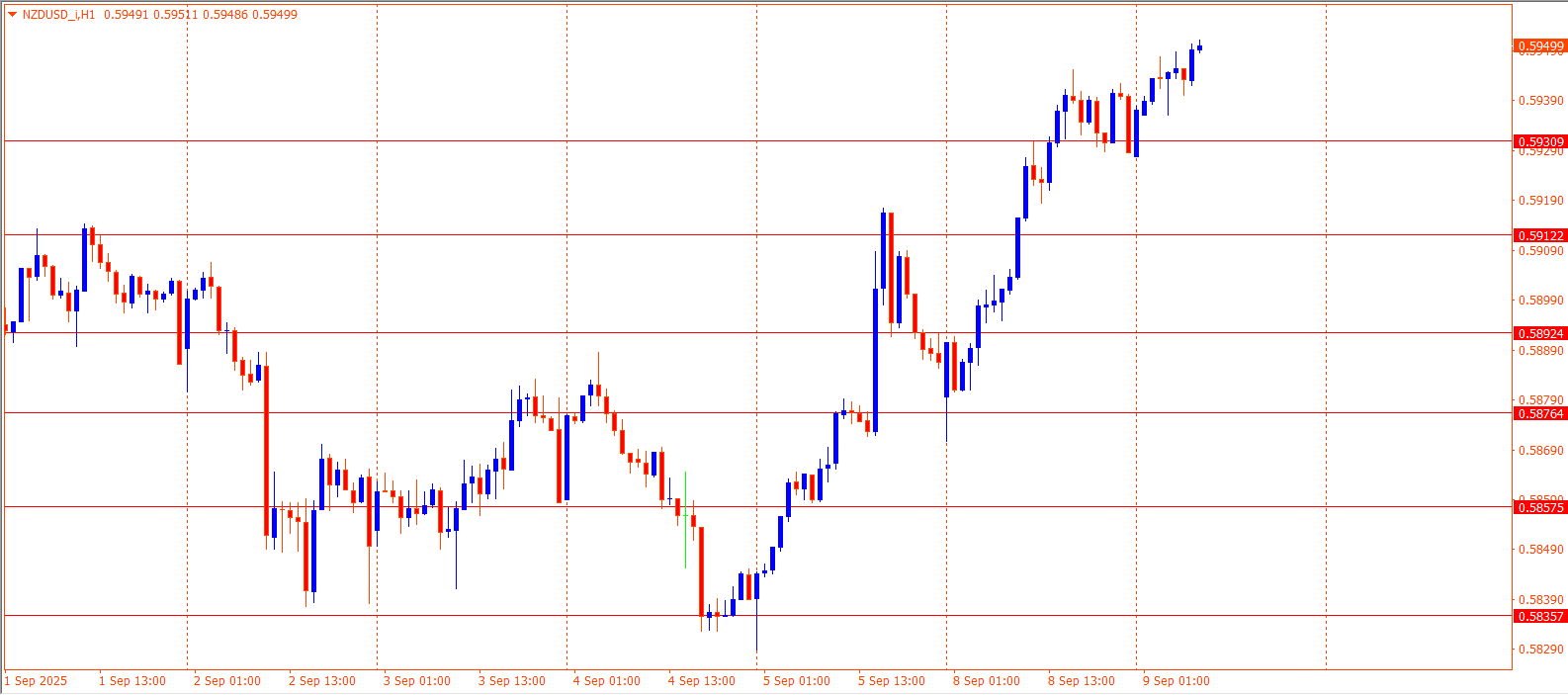Click the 0.58764 red price tag
The image size is (1568, 695).
(x=1540, y=414)
